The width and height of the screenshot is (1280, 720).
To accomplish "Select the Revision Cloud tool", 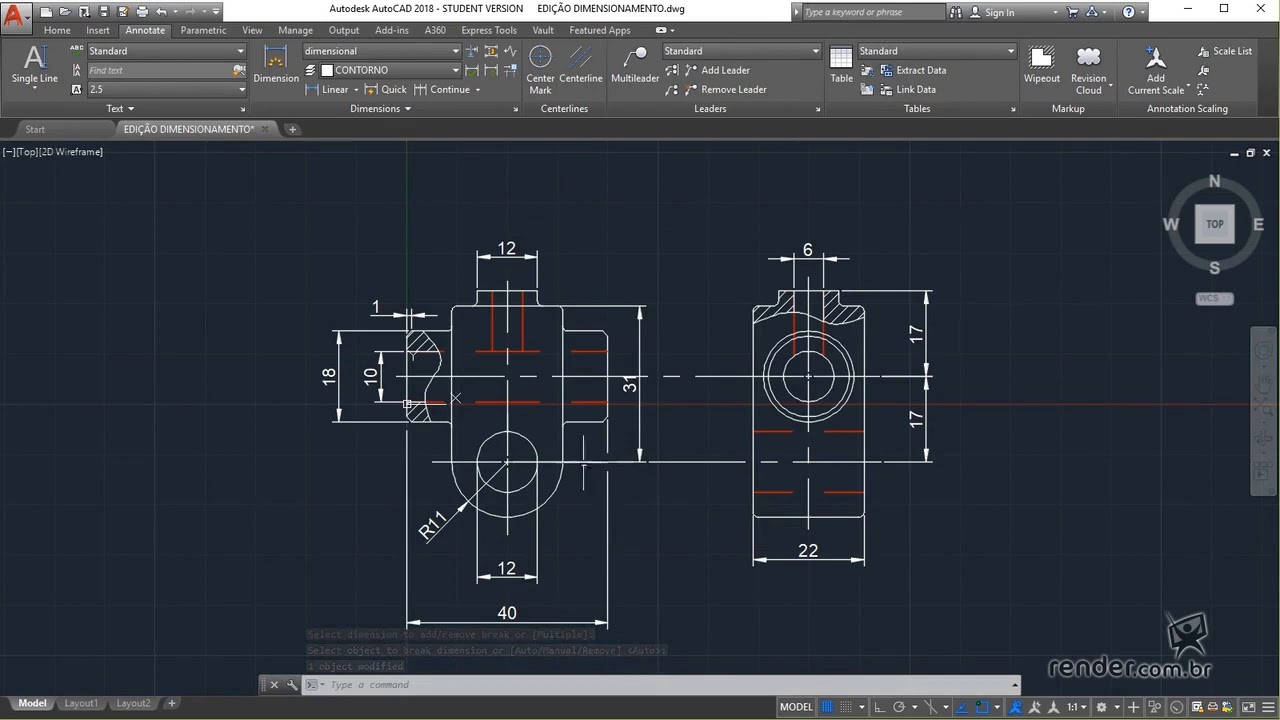I will [1089, 70].
